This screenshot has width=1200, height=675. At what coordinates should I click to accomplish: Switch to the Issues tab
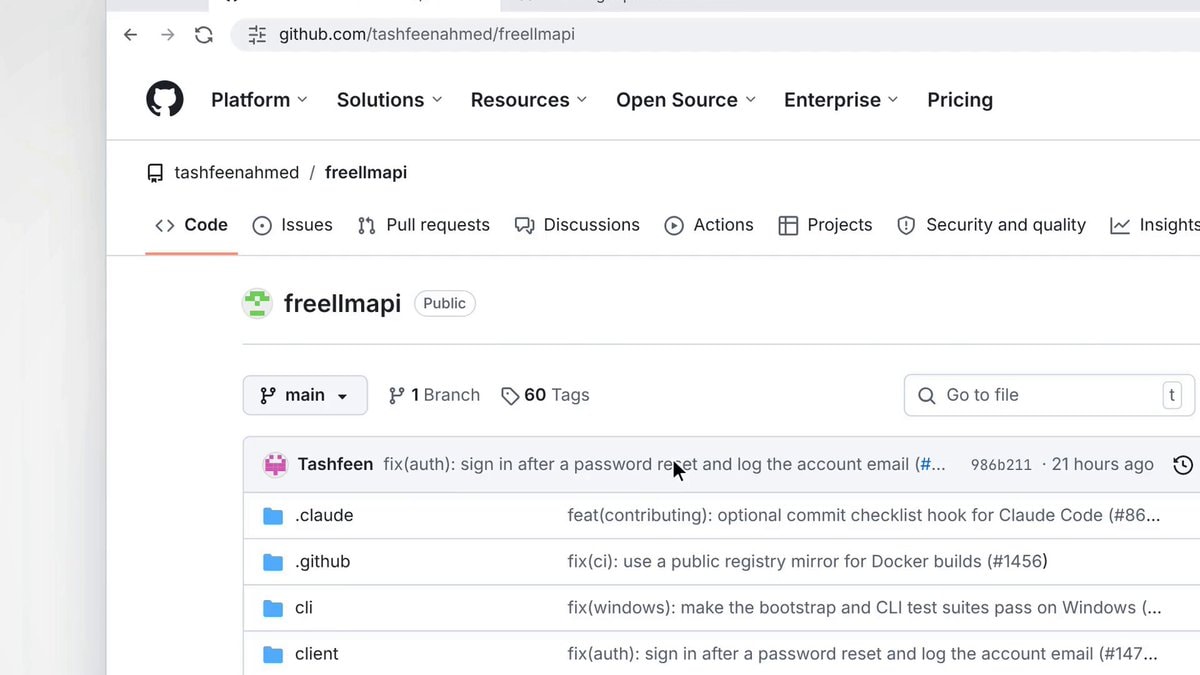[292, 225]
